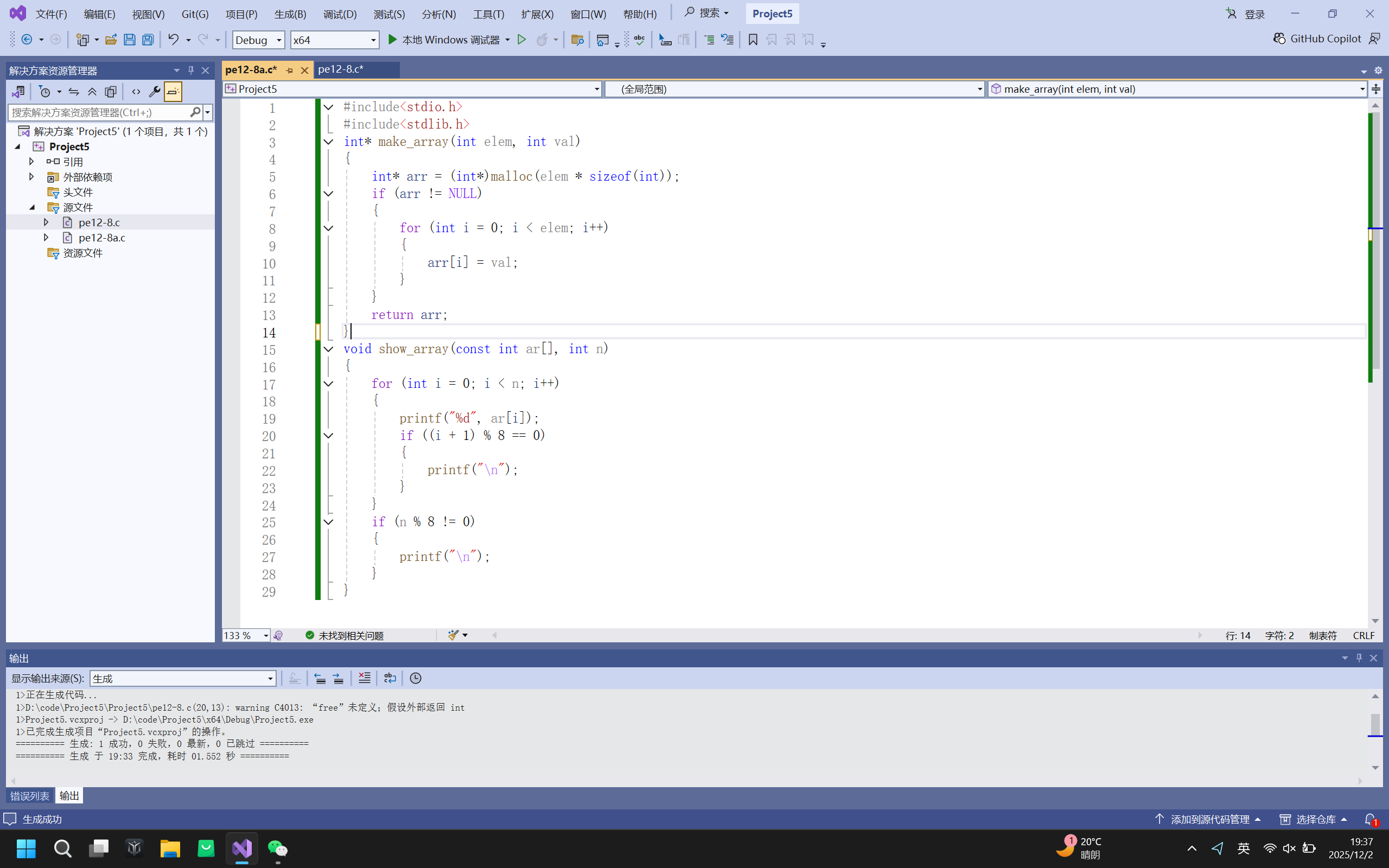Toggle pin on pe12-8a.c tab
Viewport: 1389px width, 868px height.
coord(290,70)
